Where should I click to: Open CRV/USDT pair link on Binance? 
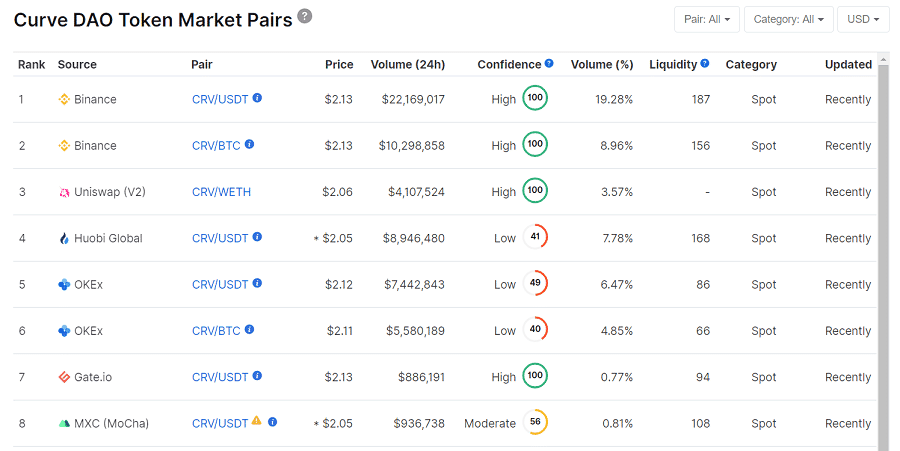[220, 99]
